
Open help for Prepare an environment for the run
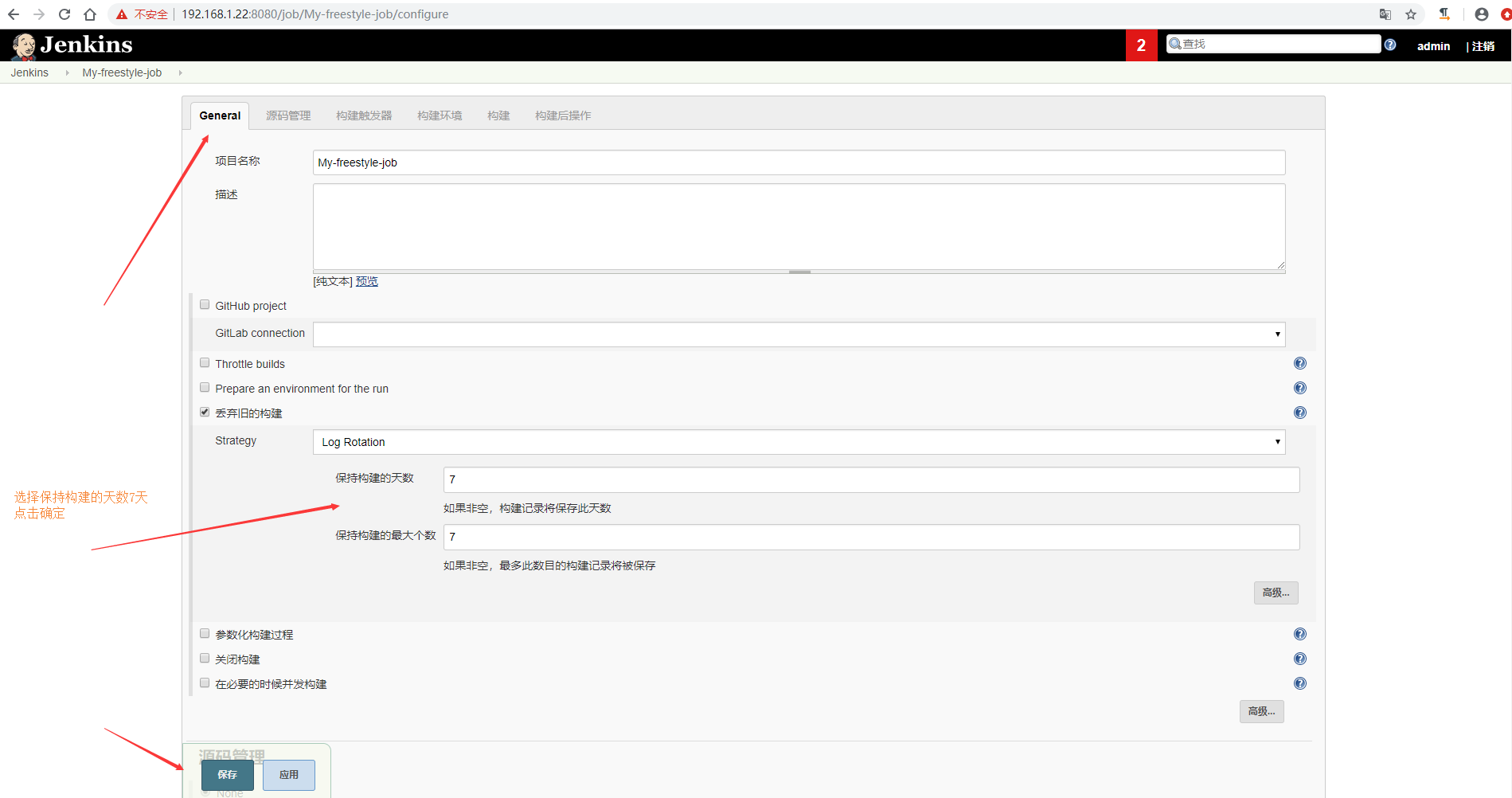[1300, 388]
